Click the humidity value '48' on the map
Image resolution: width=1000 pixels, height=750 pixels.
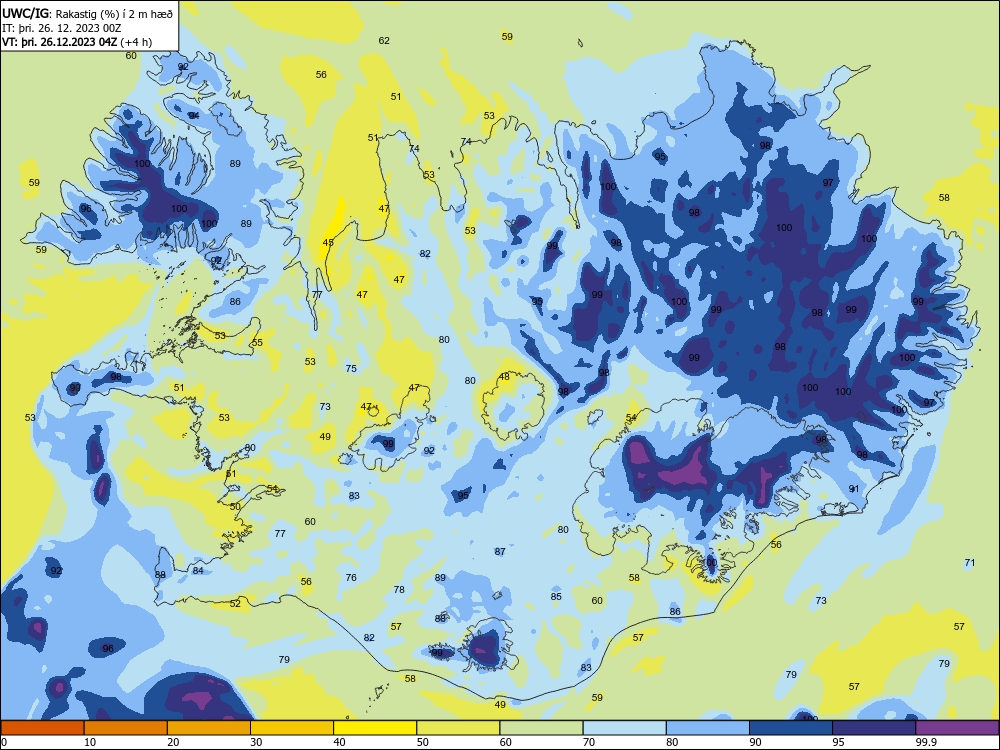pyautogui.click(x=504, y=376)
